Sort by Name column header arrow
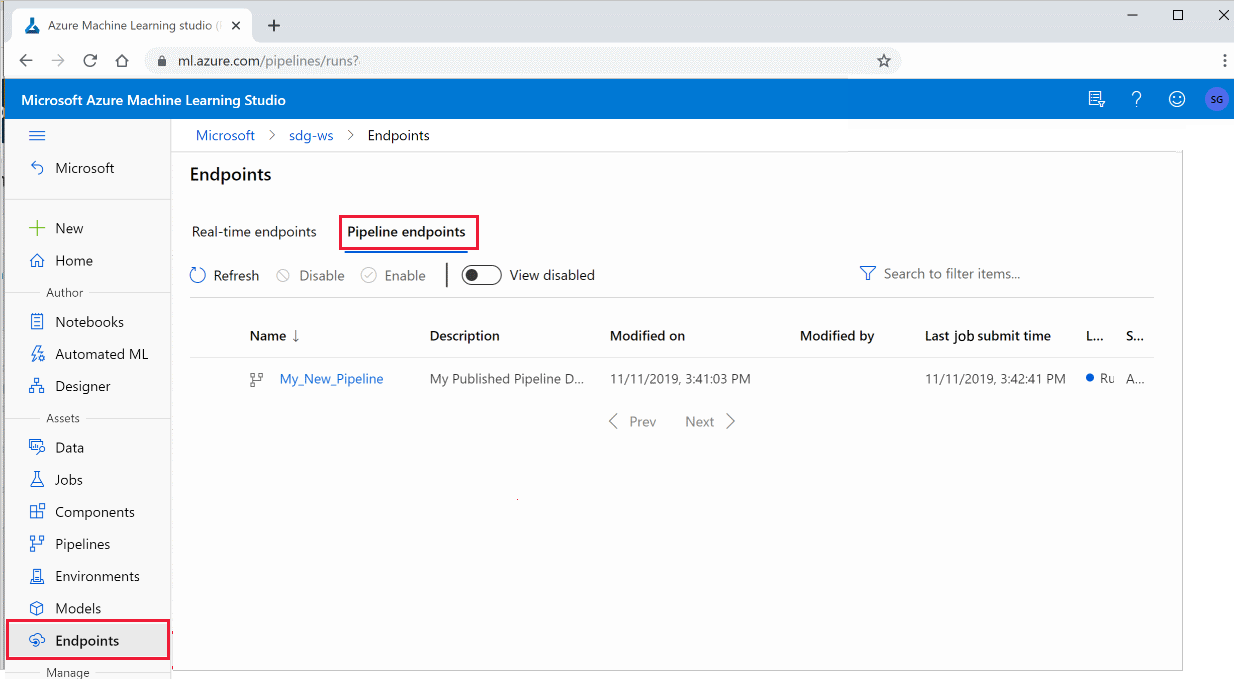The height and width of the screenshot is (679, 1234). [295, 336]
